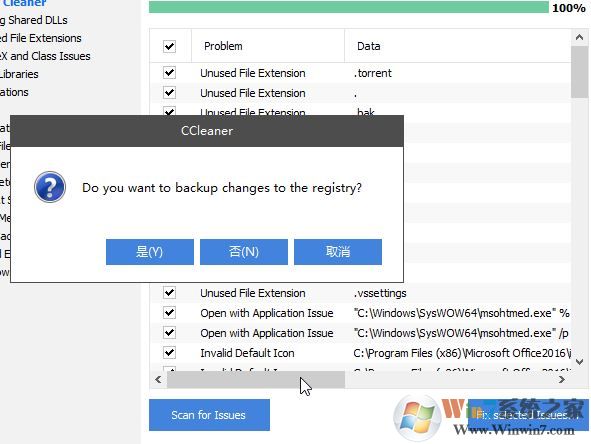Image resolution: width=591 pixels, height=444 pixels.
Task: Select ActiveX and Class Issues item
Action: pos(45,56)
